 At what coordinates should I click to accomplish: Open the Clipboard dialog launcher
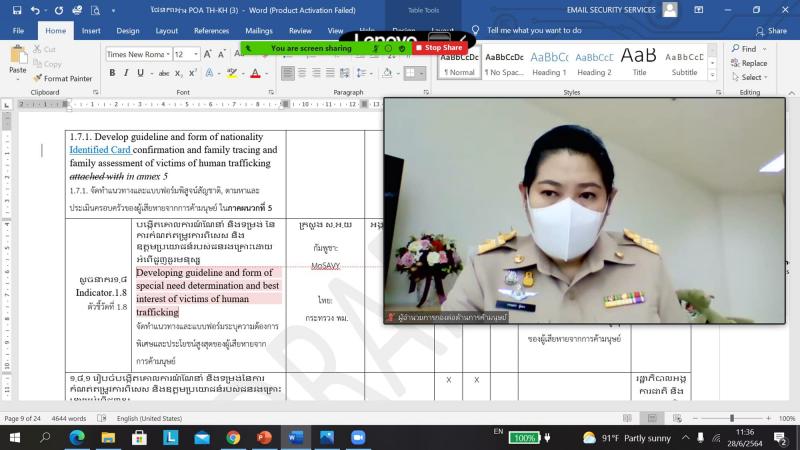[95, 92]
